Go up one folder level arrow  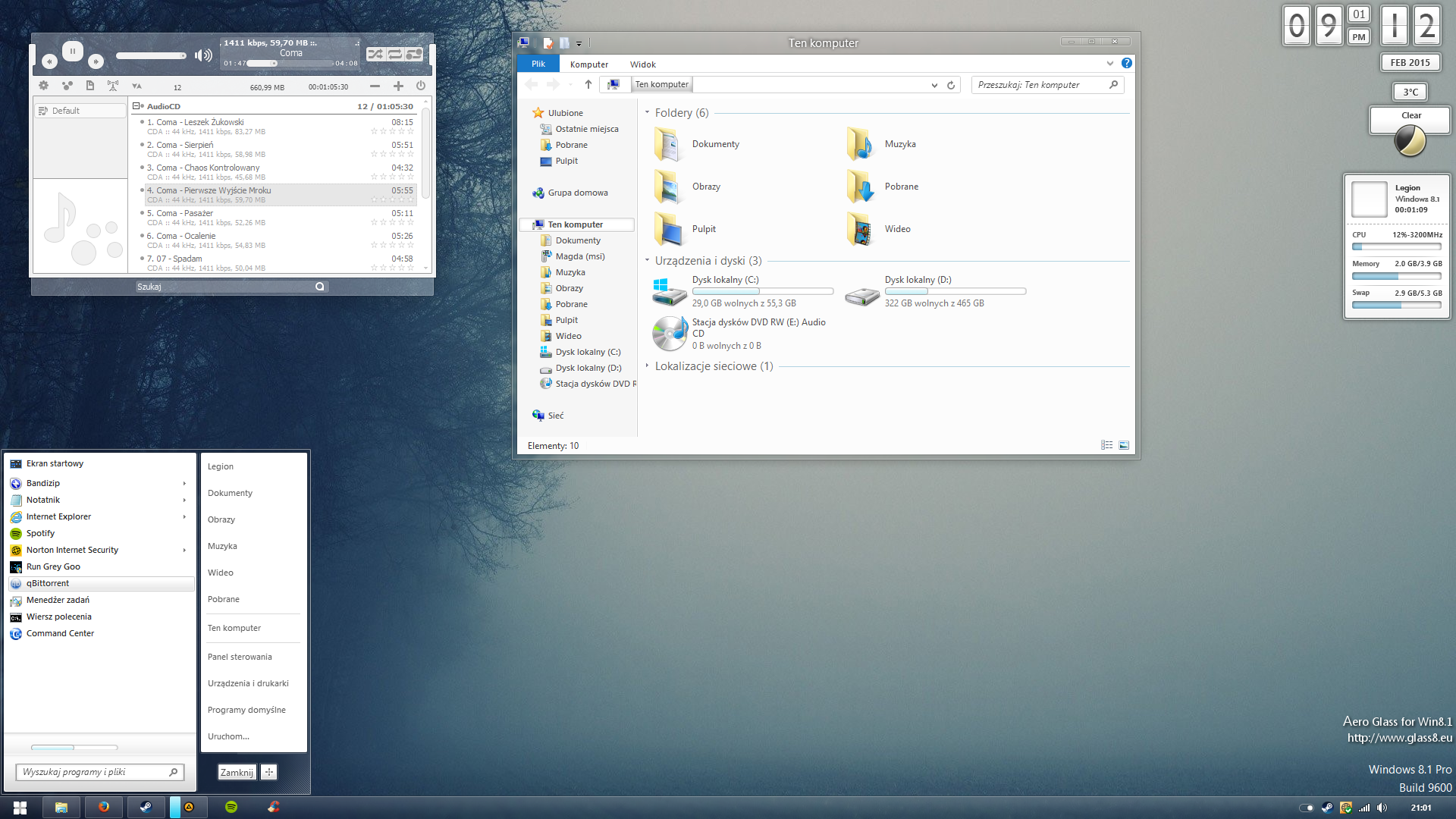pyautogui.click(x=588, y=85)
